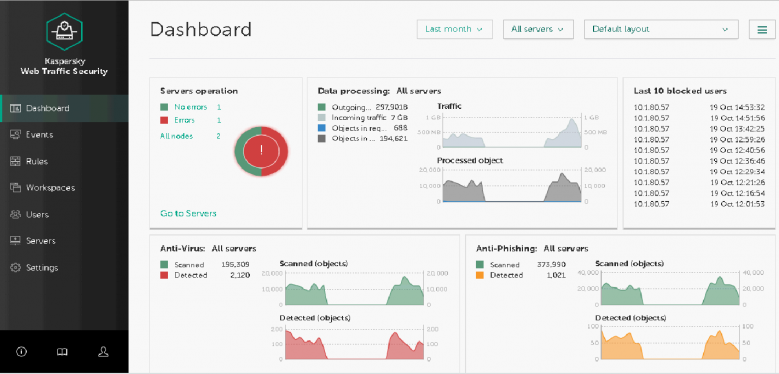779x374 pixels.
Task: Click the Rules icon in sidebar
Action: (x=16, y=161)
